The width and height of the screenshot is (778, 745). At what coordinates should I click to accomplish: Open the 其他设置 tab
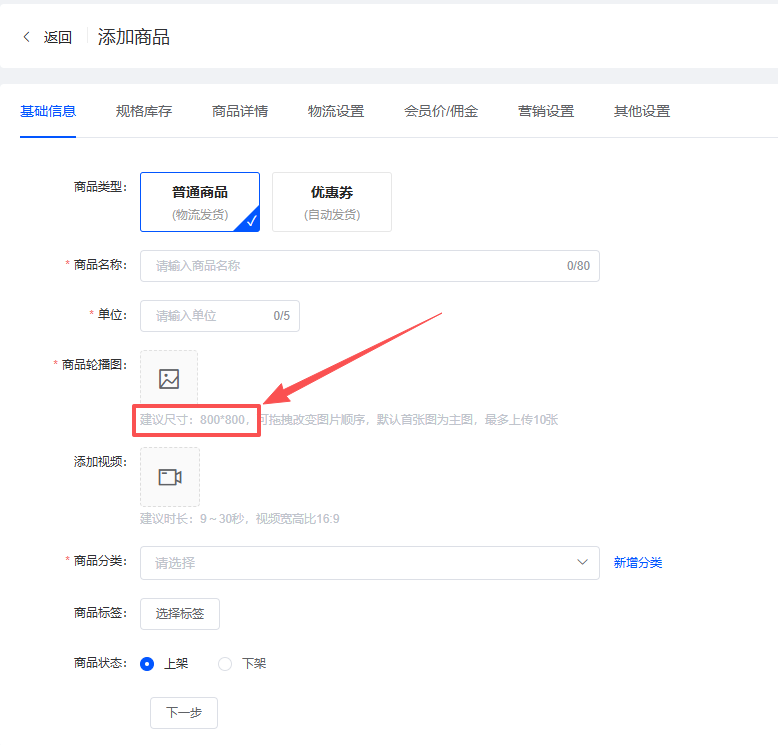[642, 111]
